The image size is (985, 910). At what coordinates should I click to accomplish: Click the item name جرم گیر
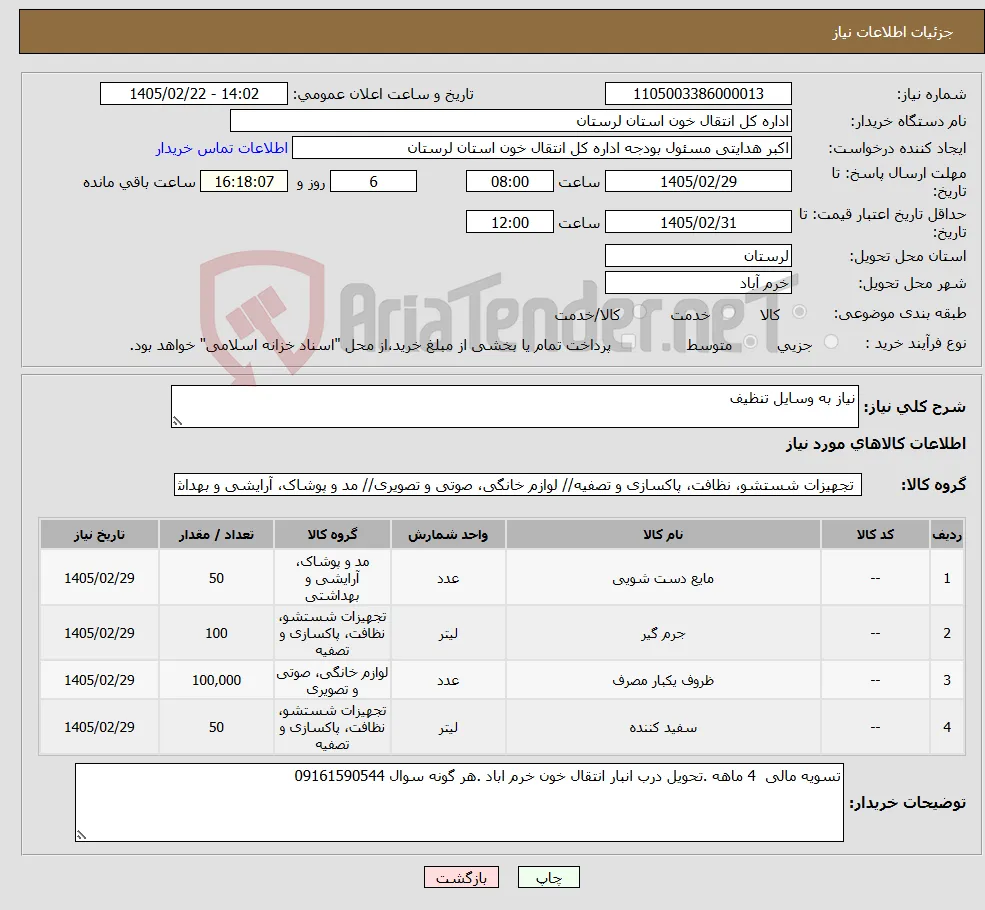point(663,634)
